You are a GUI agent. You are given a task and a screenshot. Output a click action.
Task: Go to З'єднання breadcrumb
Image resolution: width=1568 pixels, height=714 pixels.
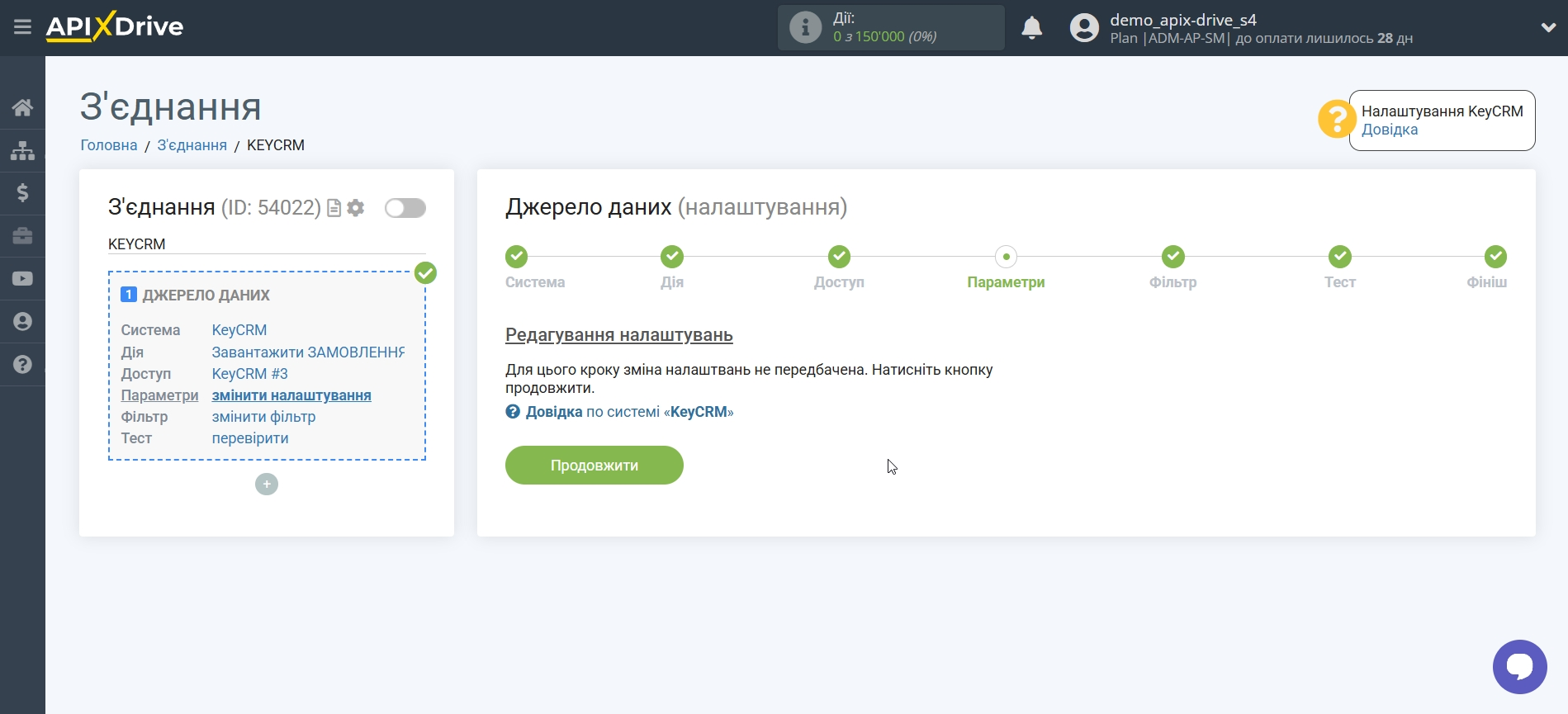click(192, 145)
